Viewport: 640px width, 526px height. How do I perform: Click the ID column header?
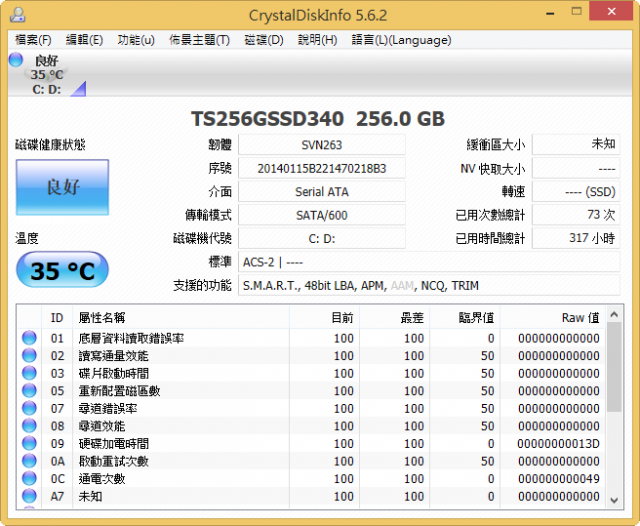(57, 317)
